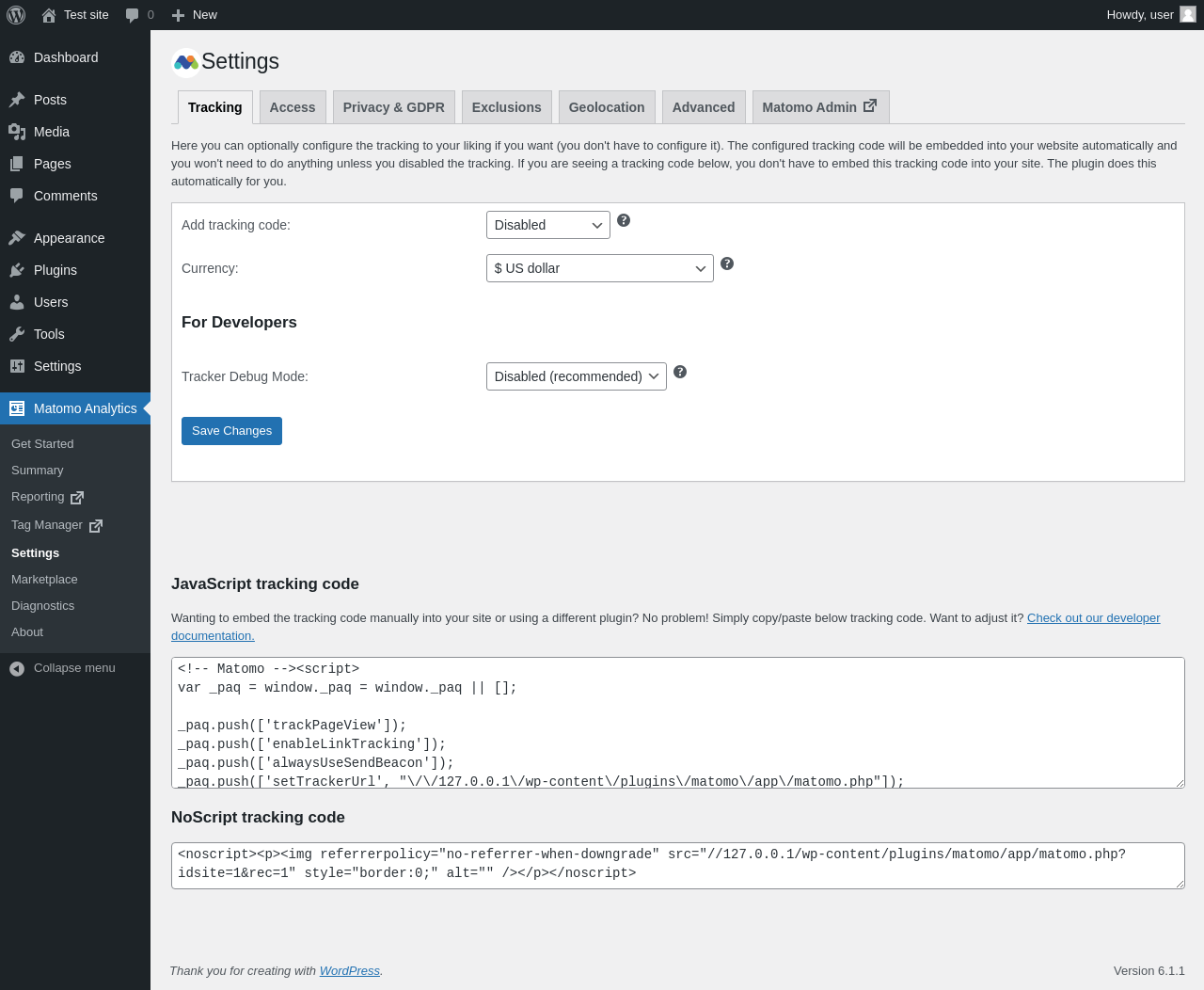
Task: Click the comments bubble icon in admin bar
Action: [133, 15]
